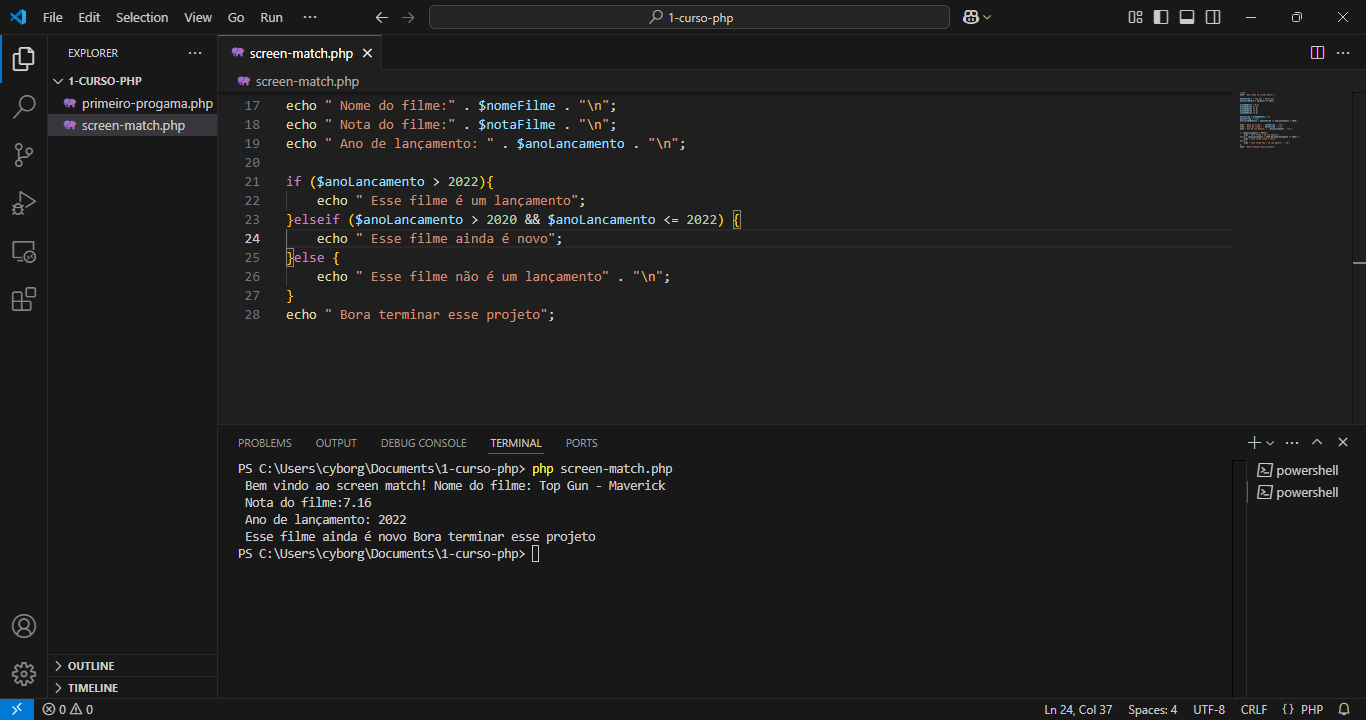This screenshot has width=1366, height=720.
Task: Open the title bar overflow menu ellipsis
Action: [x=309, y=17]
